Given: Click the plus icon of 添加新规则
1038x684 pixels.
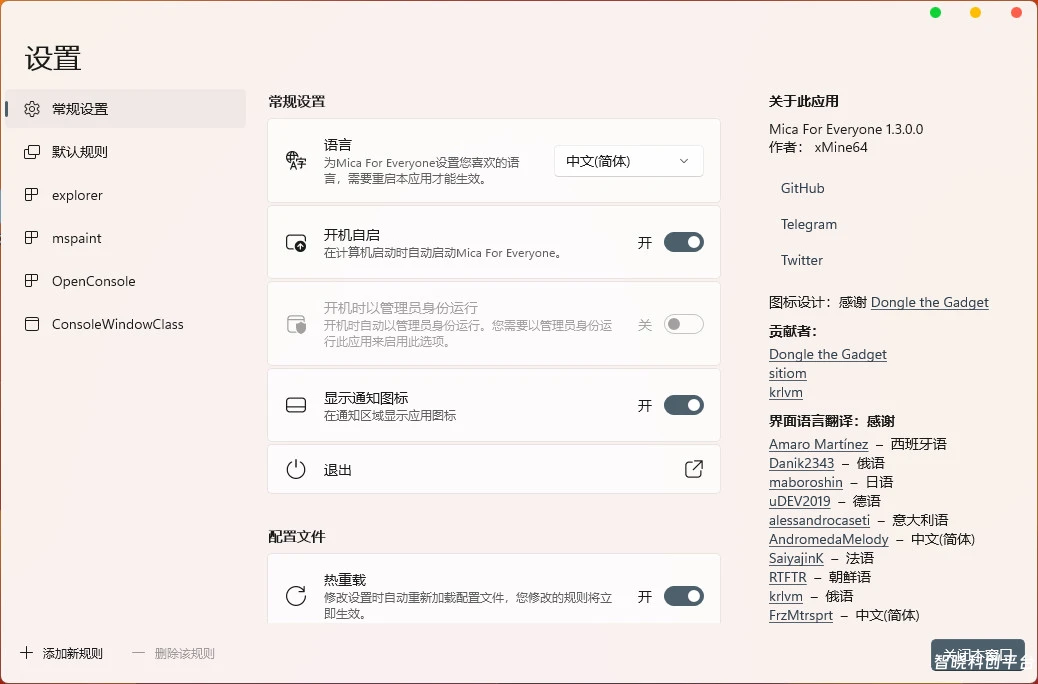Looking at the screenshot, I should click(x=26, y=653).
